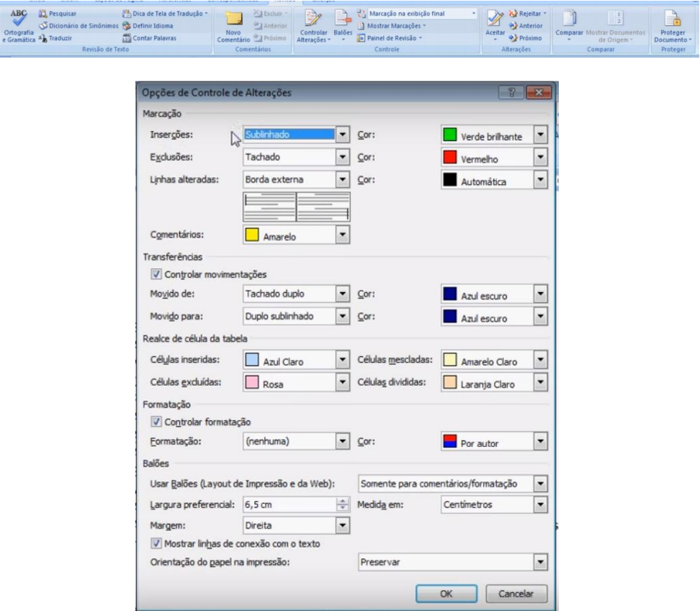The height and width of the screenshot is (611, 700).
Task: Click the Ortografia e Gramática icon
Action: click(x=18, y=19)
